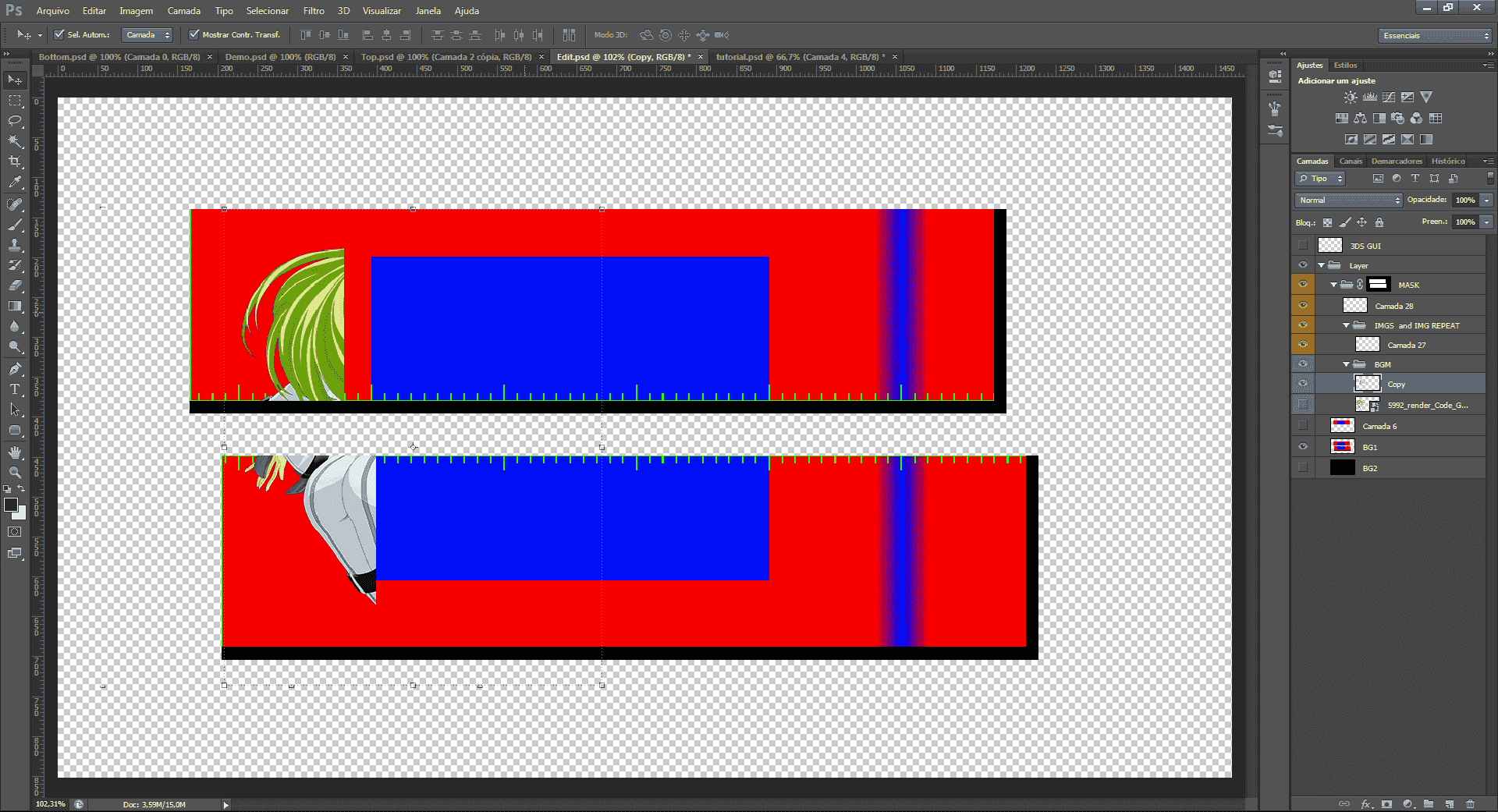The width and height of the screenshot is (1498, 812).
Task: Select the Healing Brush tool
Action: pos(15,204)
